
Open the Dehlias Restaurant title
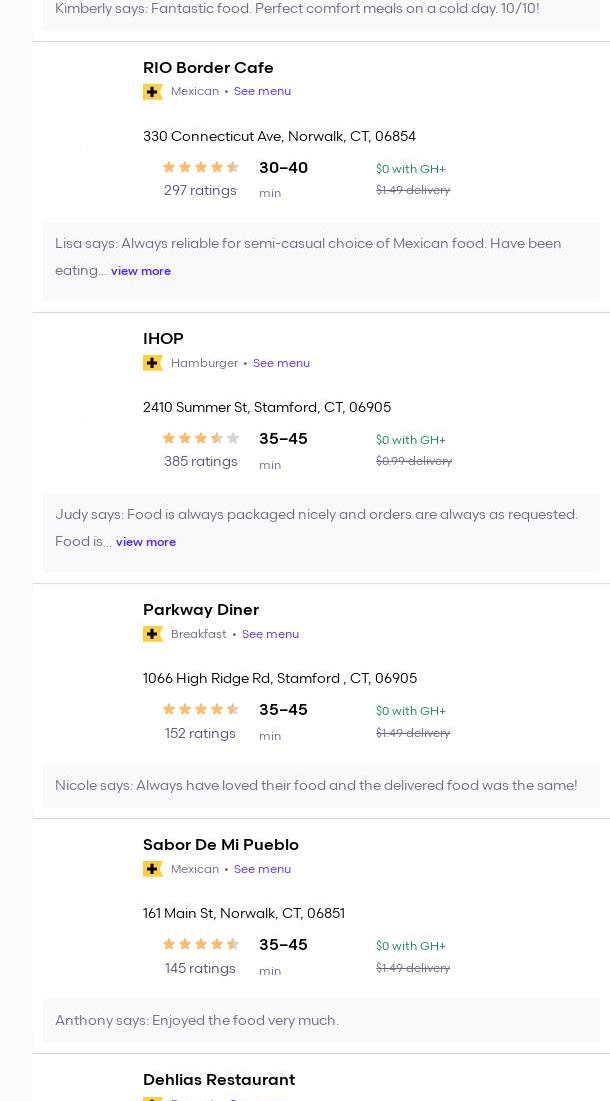(219, 1080)
